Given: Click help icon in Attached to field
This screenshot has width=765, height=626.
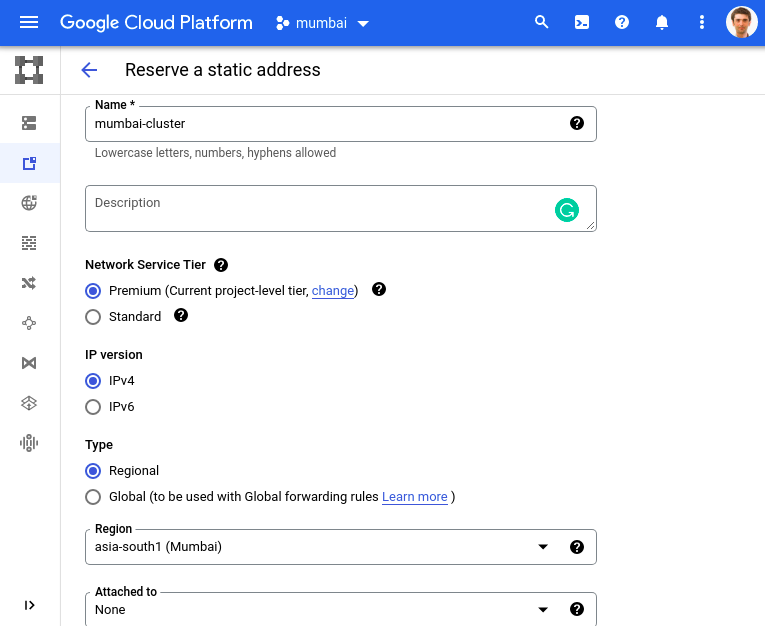Looking at the screenshot, I should pos(577,609).
